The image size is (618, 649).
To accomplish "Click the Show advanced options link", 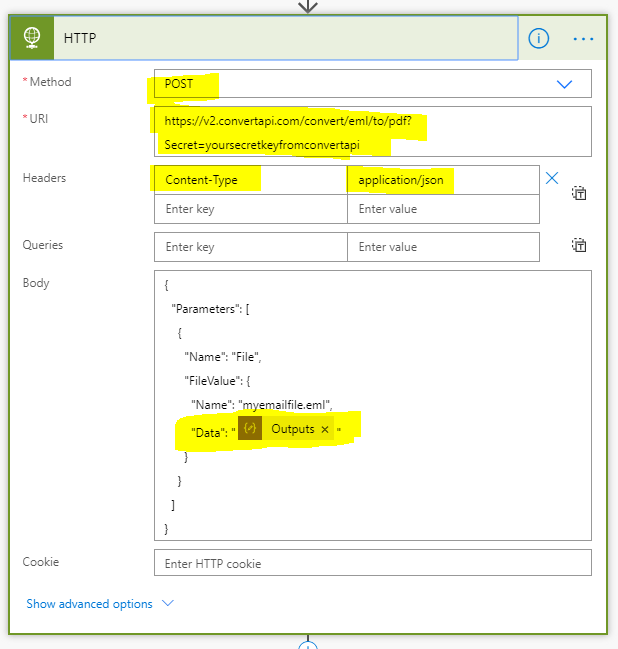I will click(x=90, y=604).
